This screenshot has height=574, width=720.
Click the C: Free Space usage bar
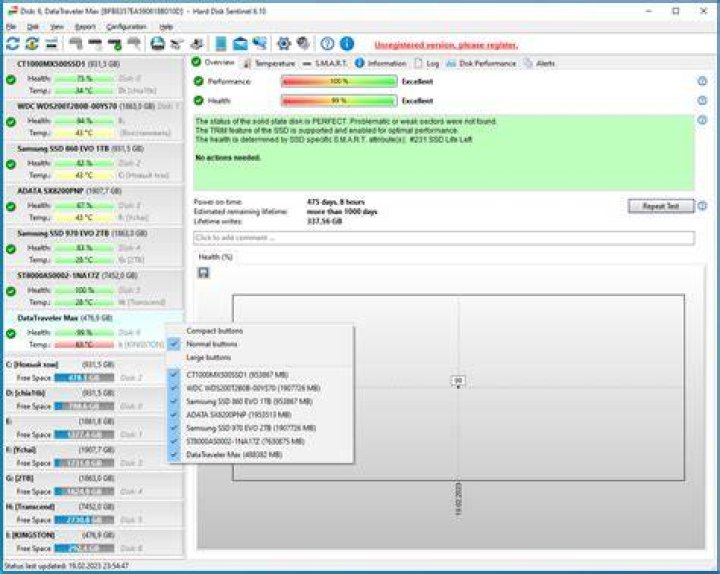point(84,377)
